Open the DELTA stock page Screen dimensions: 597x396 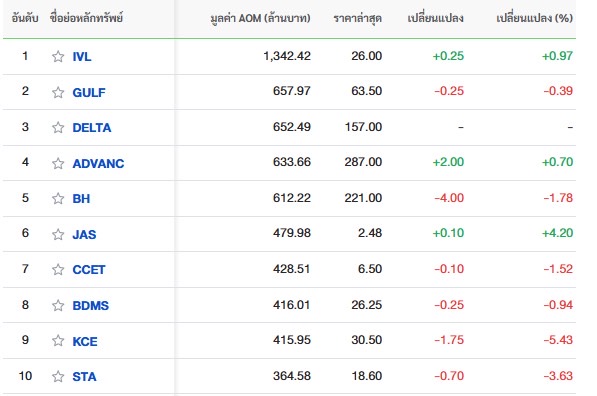tap(92, 128)
